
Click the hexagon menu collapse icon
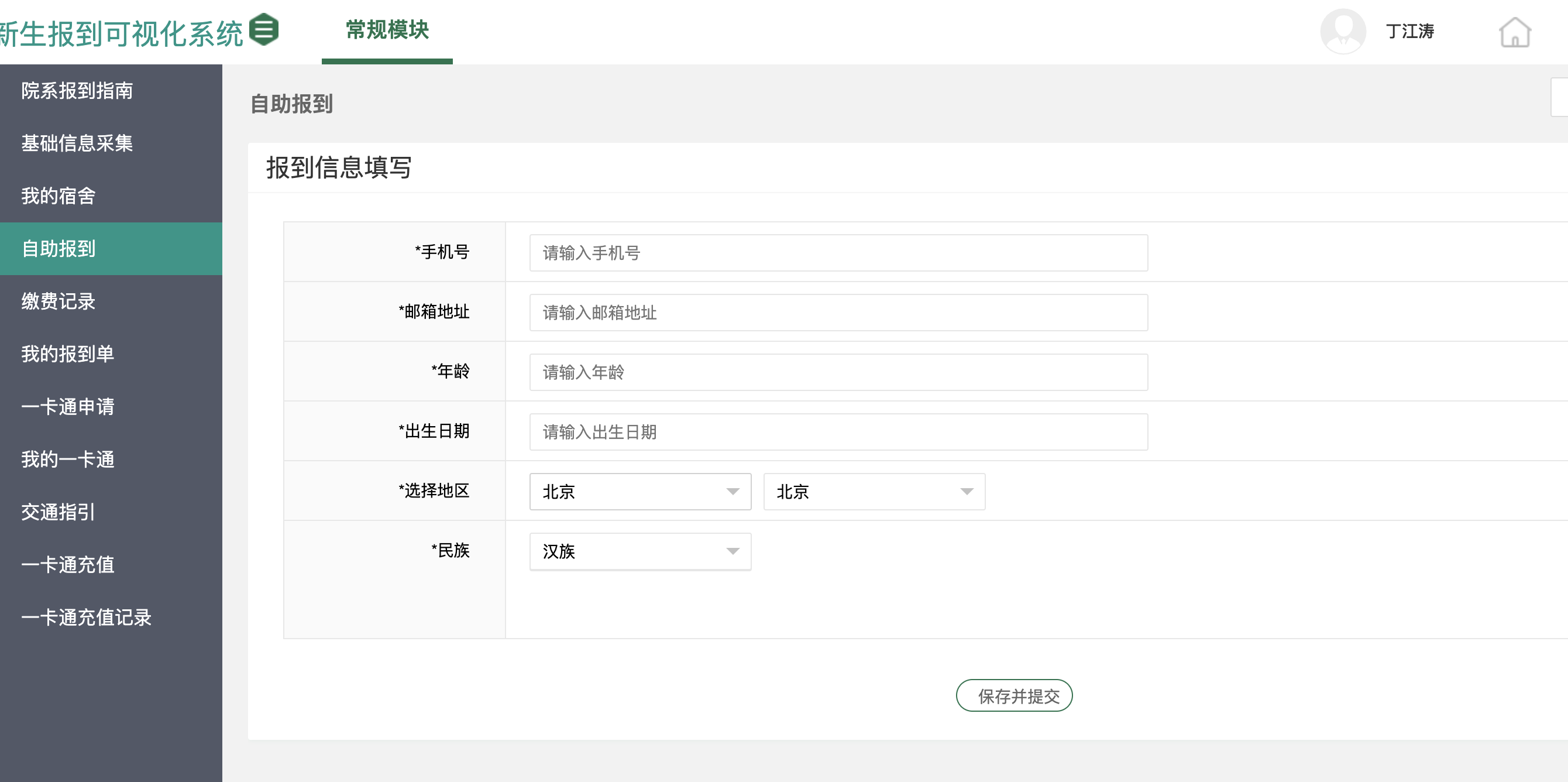pyautogui.click(x=263, y=29)
